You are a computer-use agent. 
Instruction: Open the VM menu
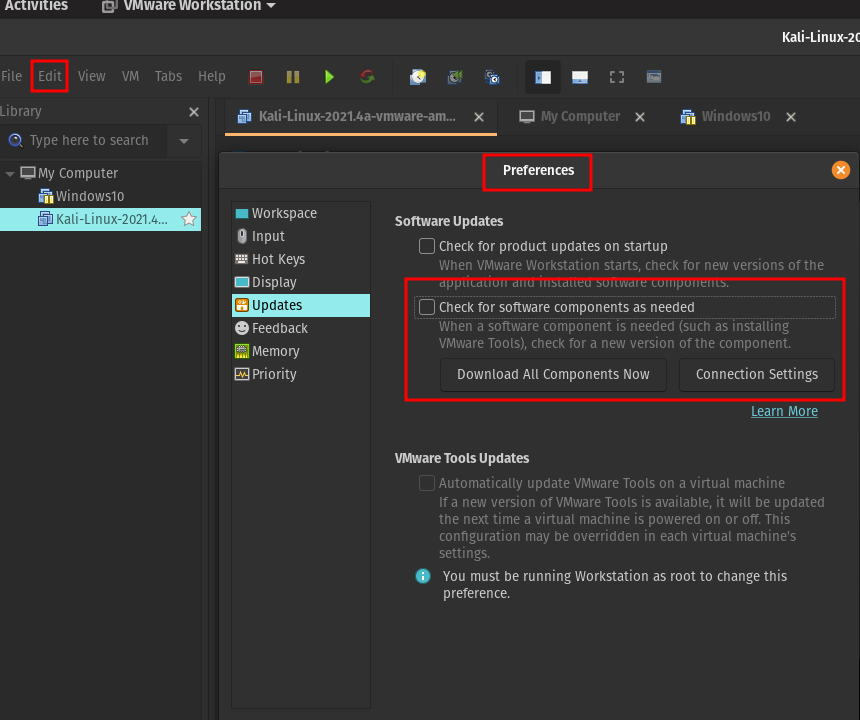(130, 76)
